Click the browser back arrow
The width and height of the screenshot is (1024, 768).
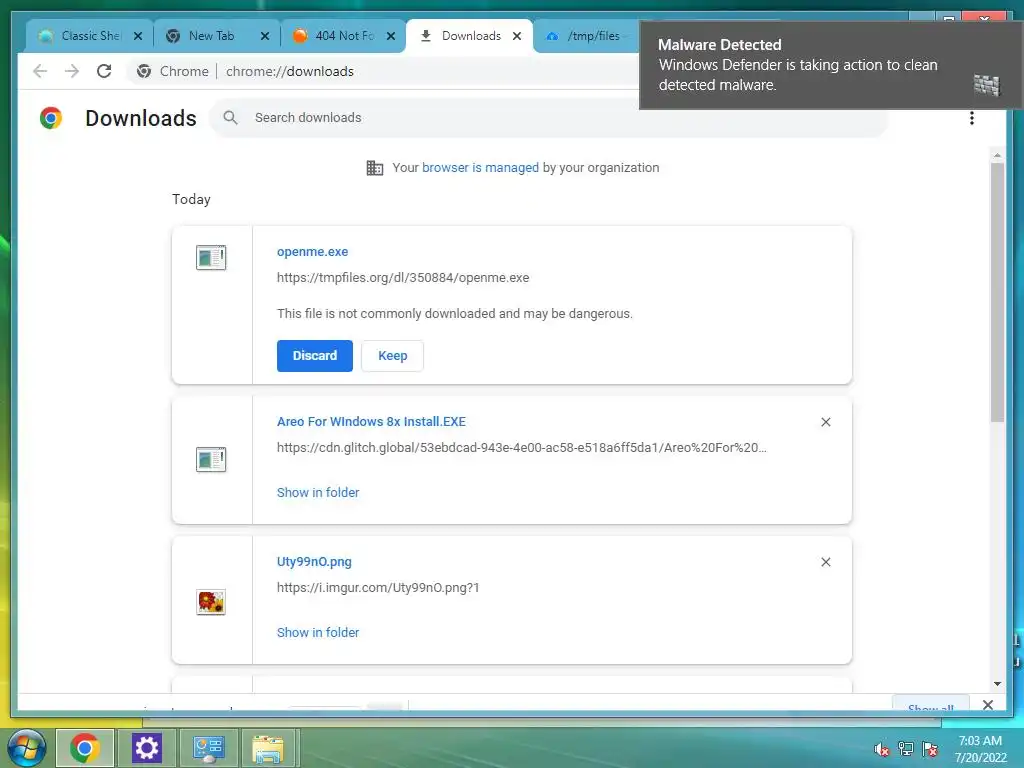40,71
